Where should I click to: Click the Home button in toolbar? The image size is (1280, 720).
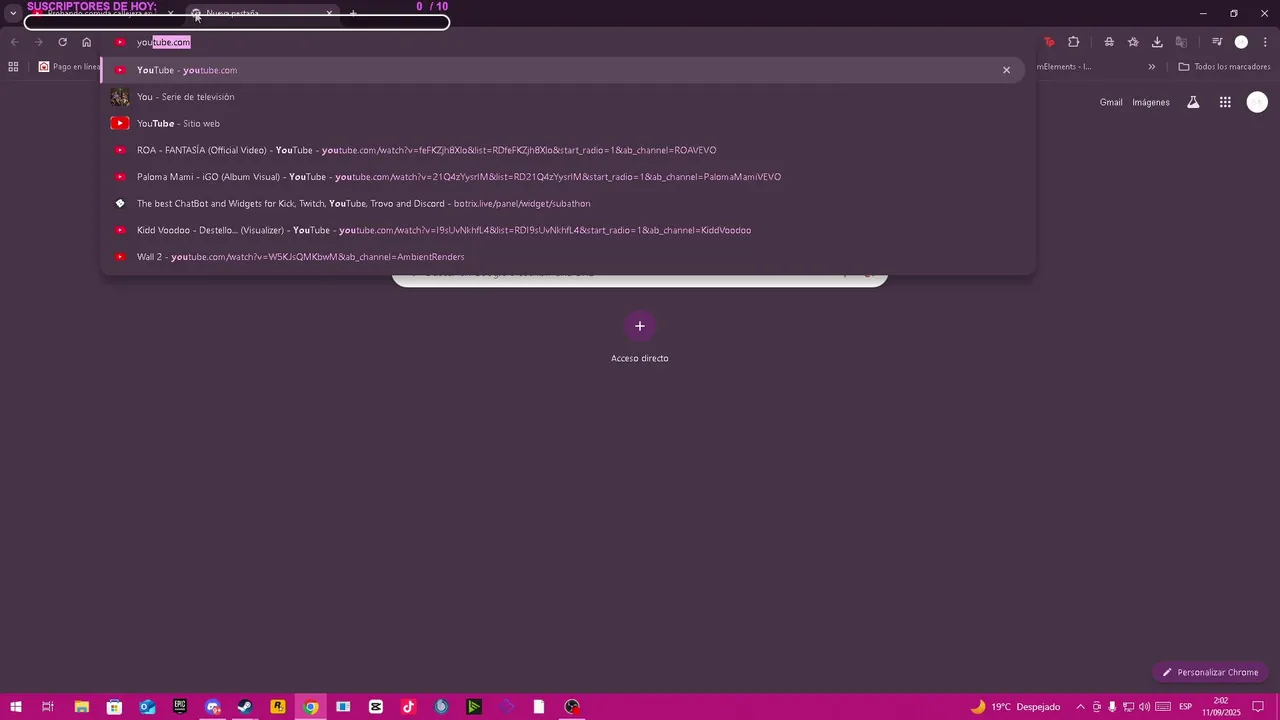[x=87, y=42]
